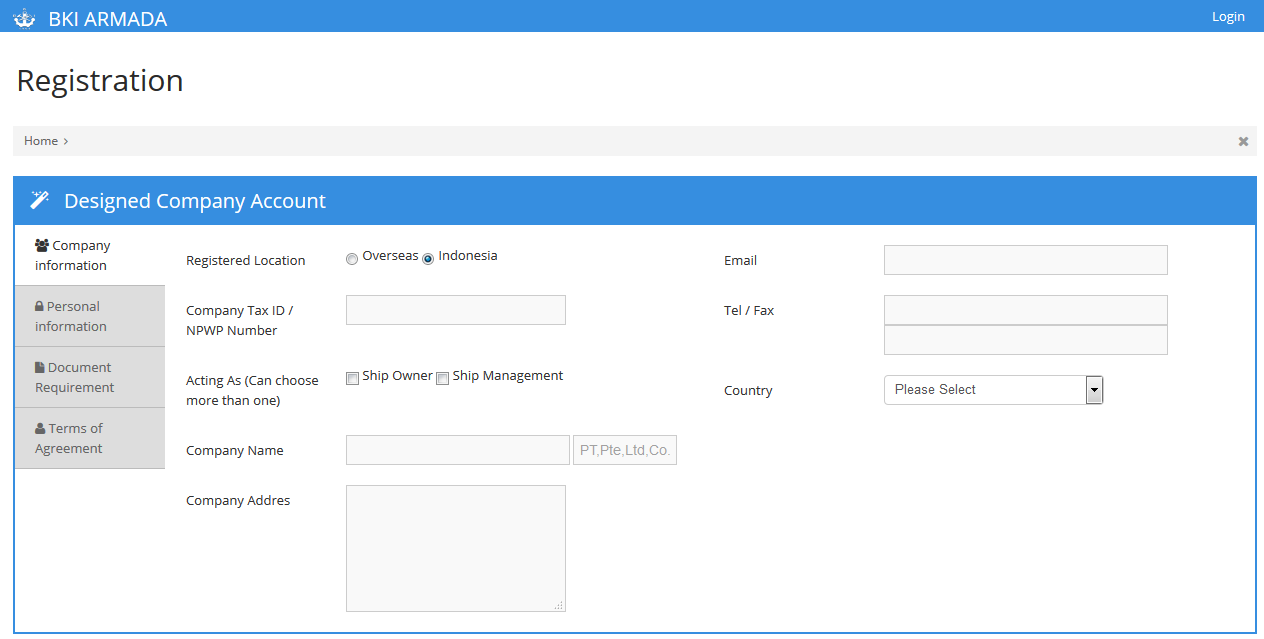The height and width of the screenshot is (639, 1264).
Task: Click the lock icon beside Personal information
Action: tap(39, 307)
